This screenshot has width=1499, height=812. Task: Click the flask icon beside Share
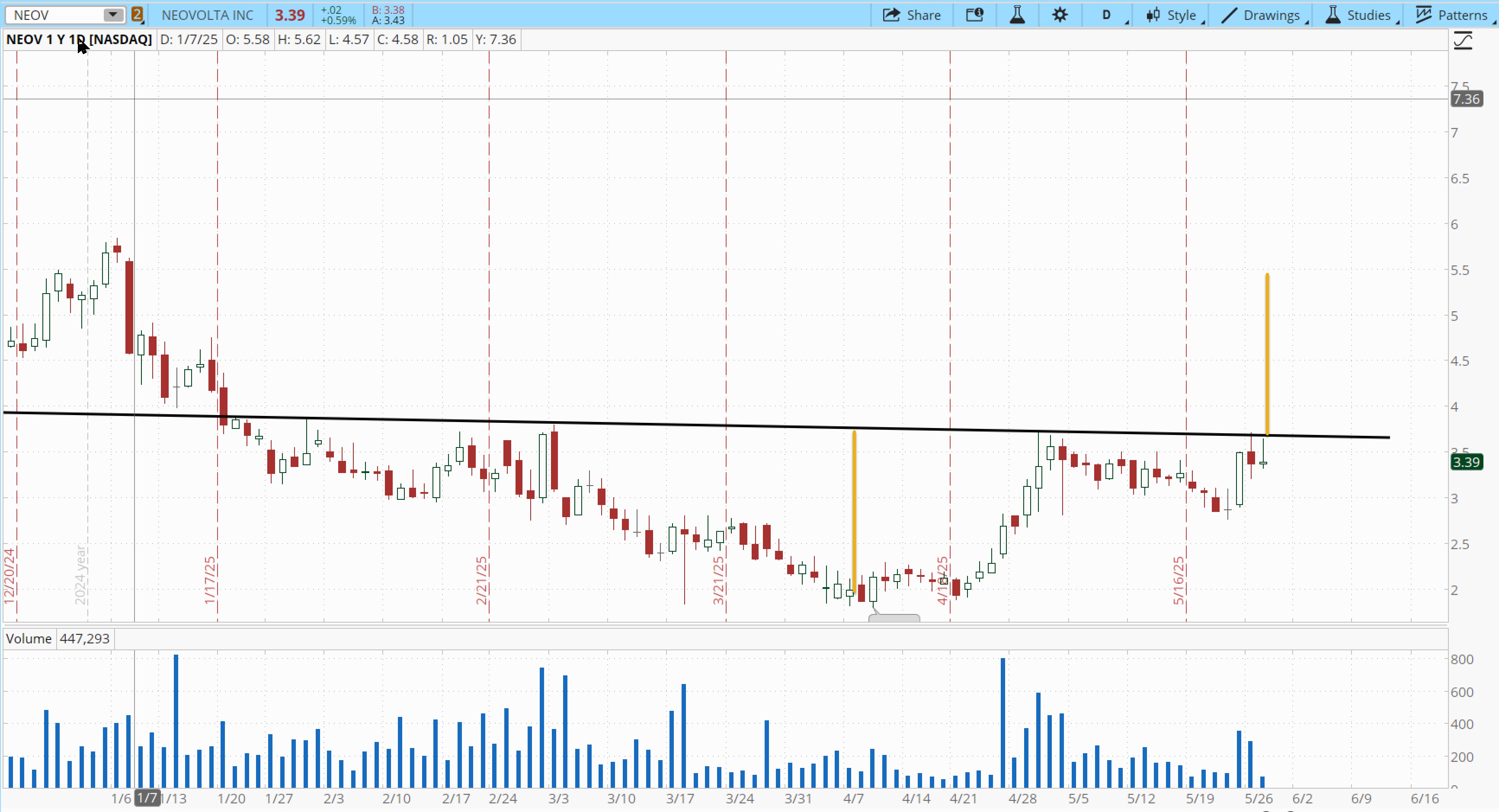(x=1017, y=15)
